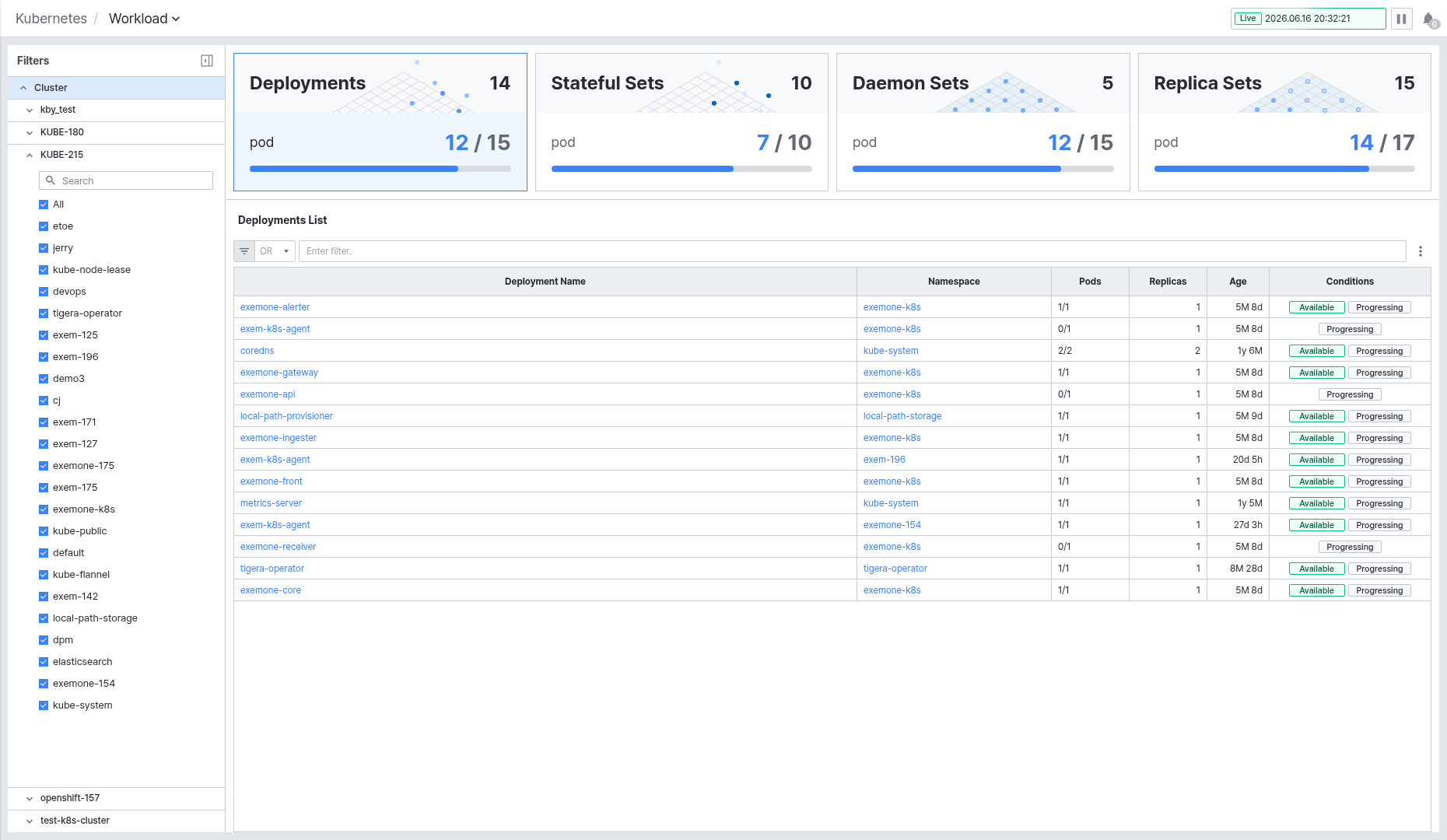The height and width of the screenshot is (840, 1447).
Task: Click the filter icon beside OR
Action: tap(244, 251)
